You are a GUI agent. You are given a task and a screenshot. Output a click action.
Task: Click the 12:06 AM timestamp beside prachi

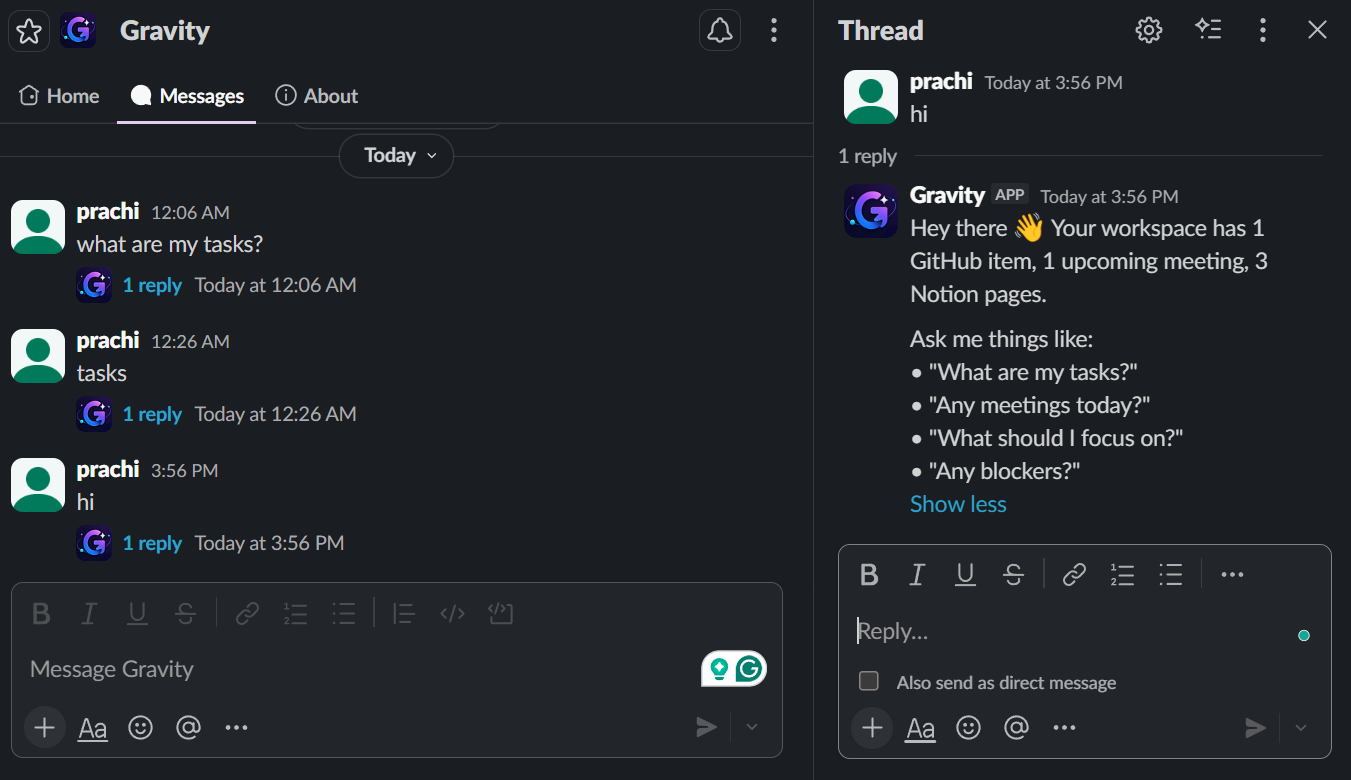click(x=190, y=213)
